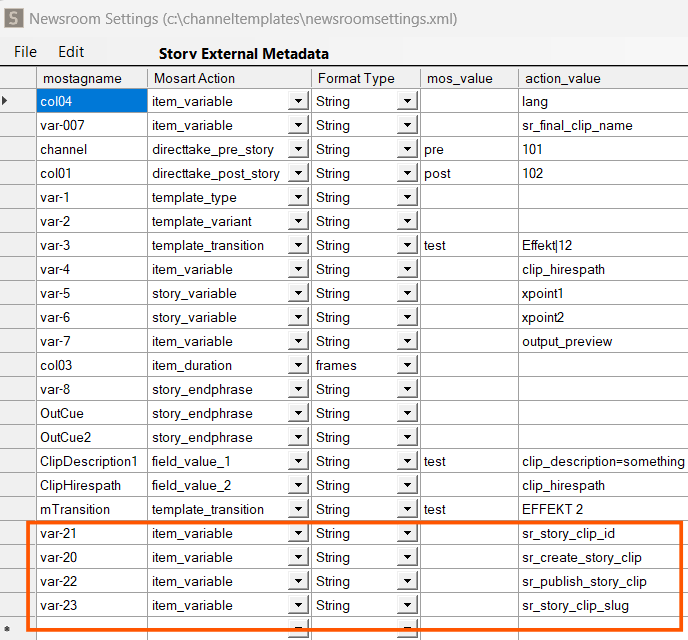Click the action_value column header
The height and width of the screenshot is (640, 688).
[x=560, y=78]
